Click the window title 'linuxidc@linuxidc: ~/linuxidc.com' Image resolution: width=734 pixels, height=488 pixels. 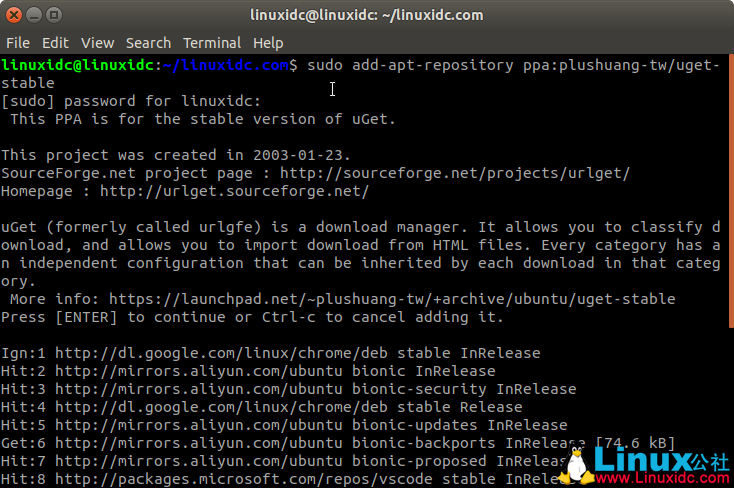pyautogui.click(x=367, y=15)
